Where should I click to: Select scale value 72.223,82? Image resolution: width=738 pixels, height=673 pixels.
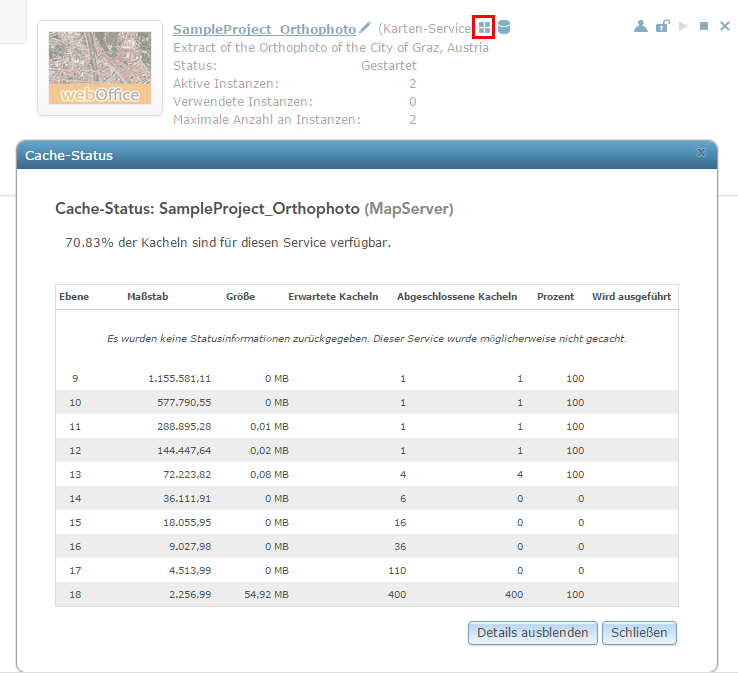coord(187,474)
